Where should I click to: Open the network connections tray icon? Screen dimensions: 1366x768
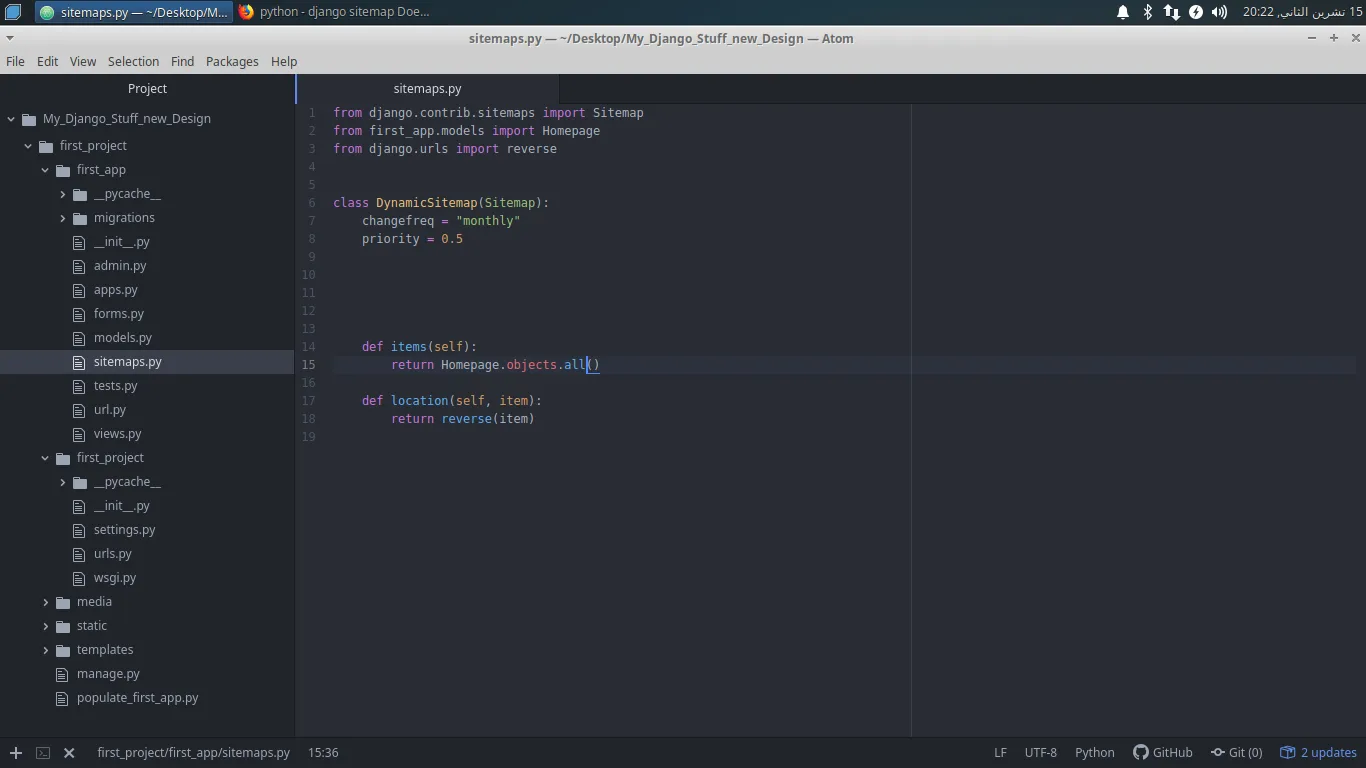pos(1172,12)
